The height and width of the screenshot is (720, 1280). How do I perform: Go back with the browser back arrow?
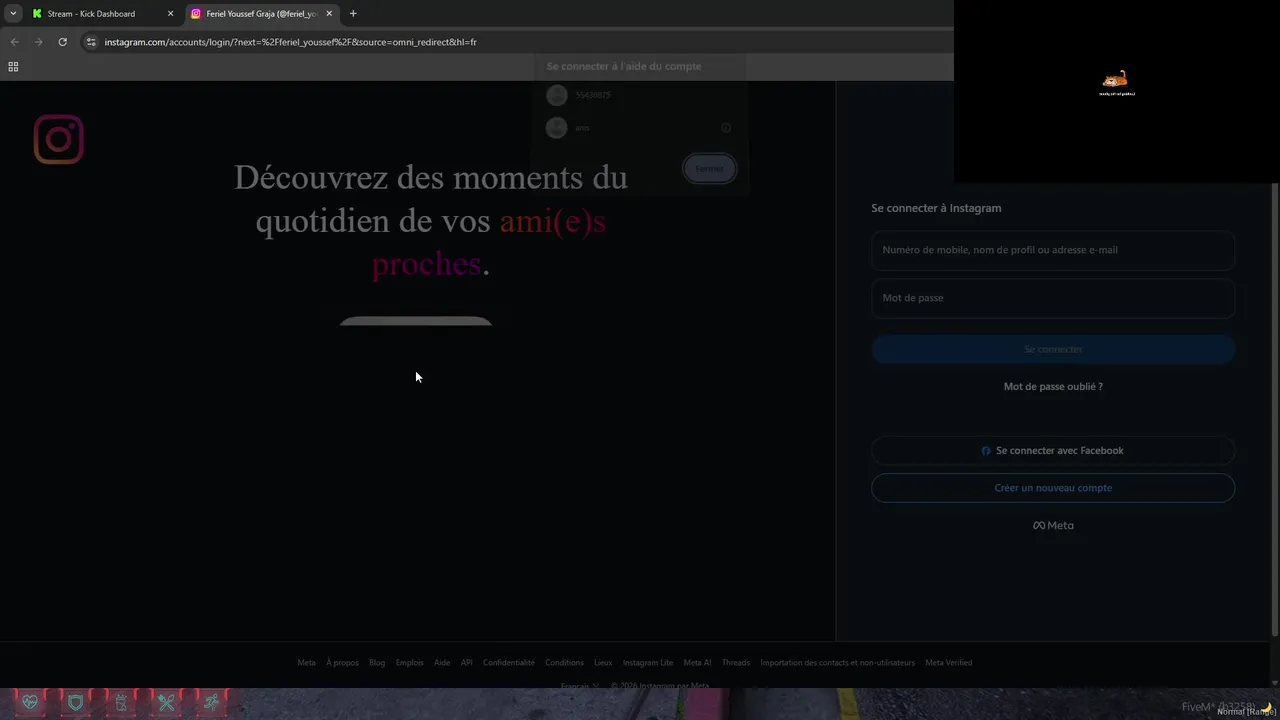coord(14,42)
